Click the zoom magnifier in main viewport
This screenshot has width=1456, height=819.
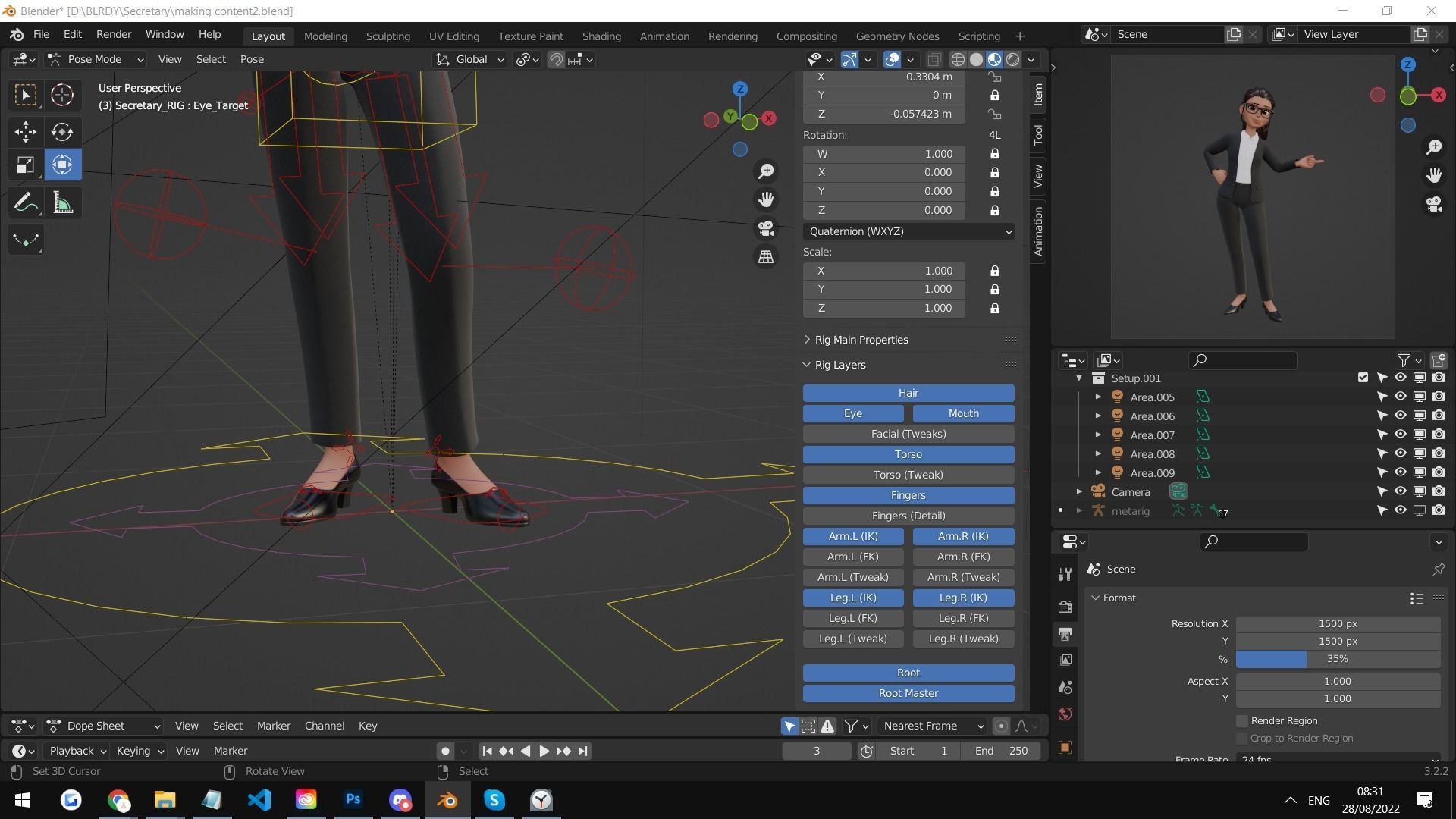tap(766, 171)
